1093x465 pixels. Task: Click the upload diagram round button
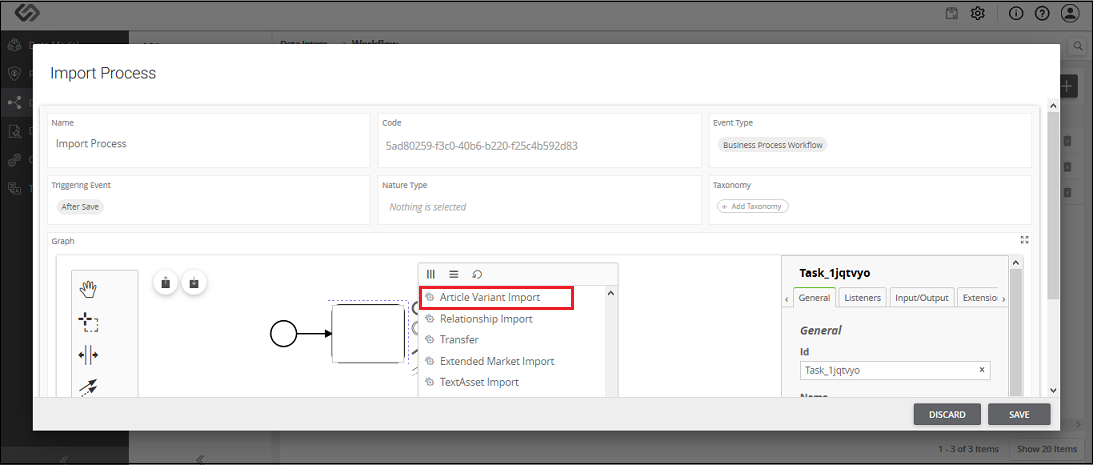(165, 283)
